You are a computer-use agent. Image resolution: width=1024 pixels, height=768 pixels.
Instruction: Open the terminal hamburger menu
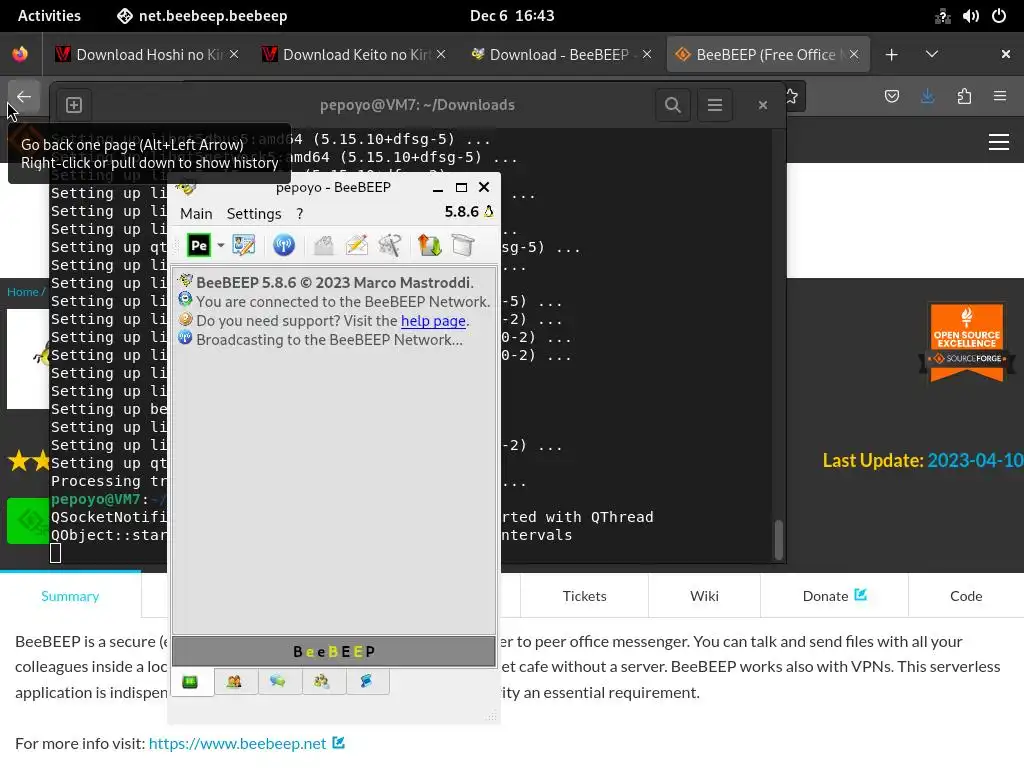click(x=714, y=104)
